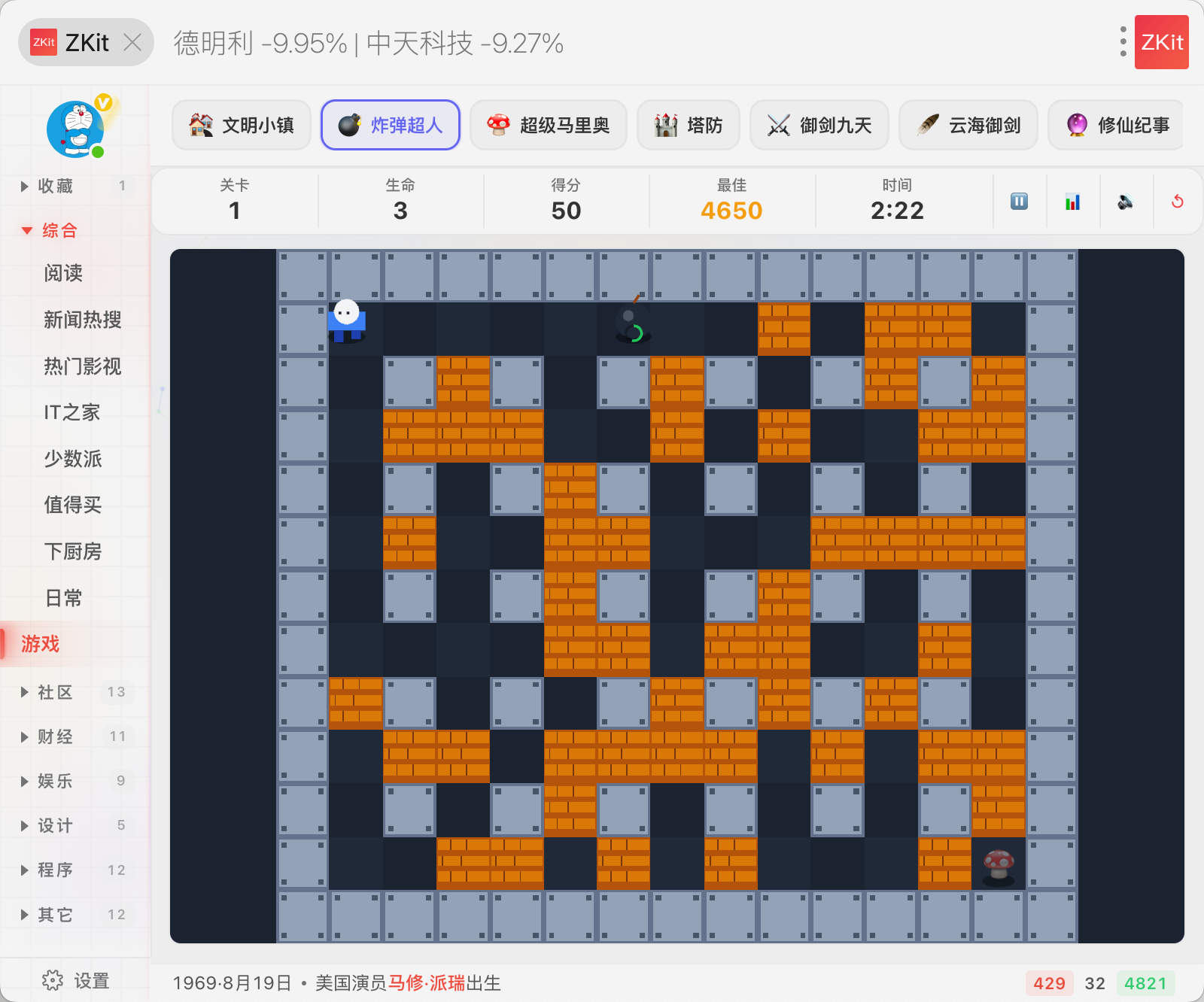This screenshot has height=1002, width=1204.
Task: Switch to 御剑九天 game tab
Action: (819, 125)
